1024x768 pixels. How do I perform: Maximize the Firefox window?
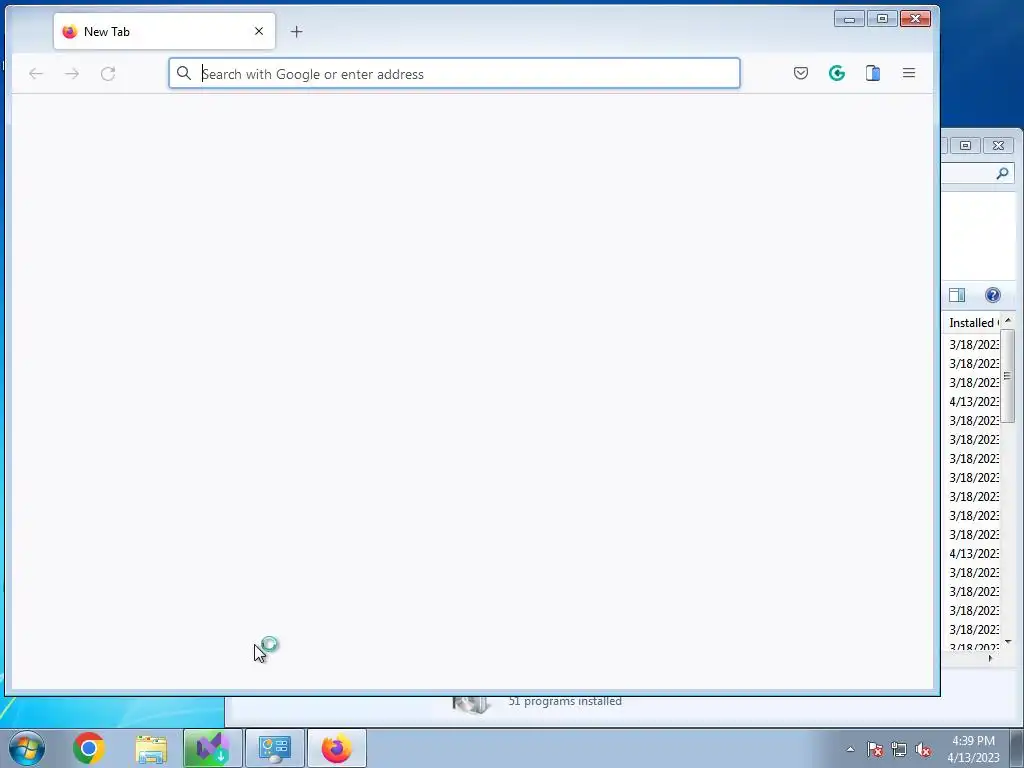point(882,19)
